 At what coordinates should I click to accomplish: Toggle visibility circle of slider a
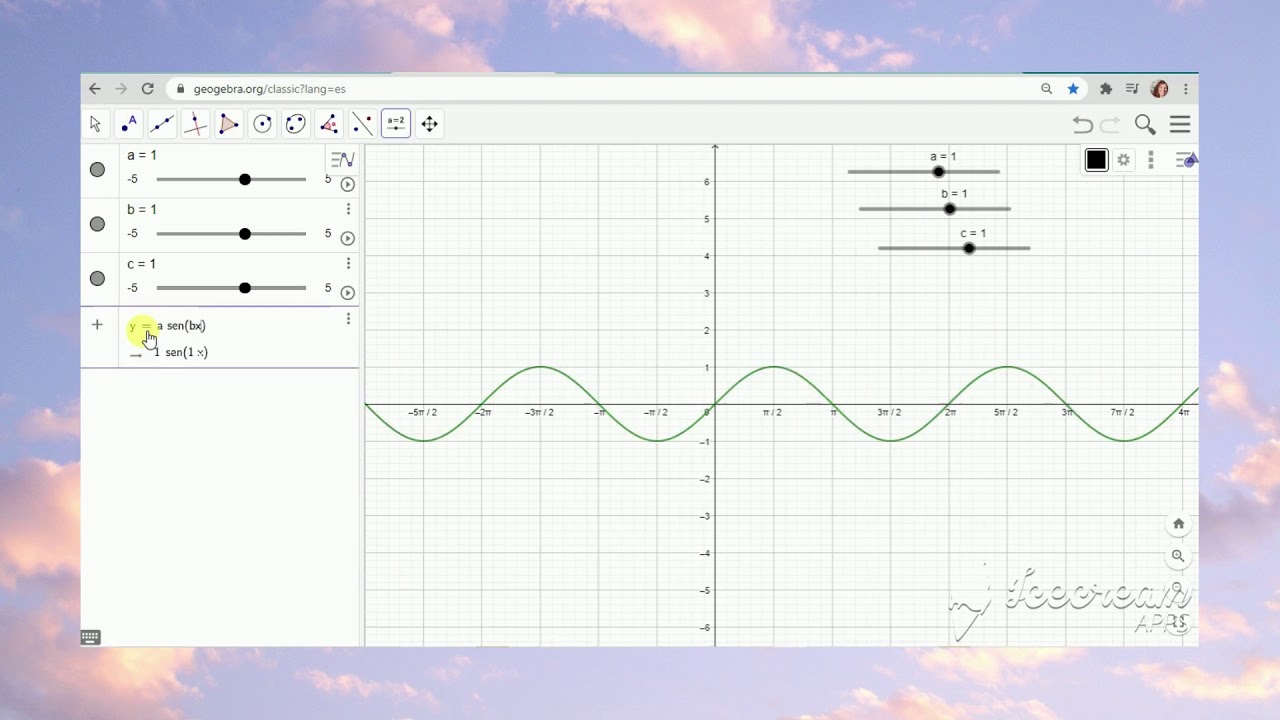[x=97, y=170]
